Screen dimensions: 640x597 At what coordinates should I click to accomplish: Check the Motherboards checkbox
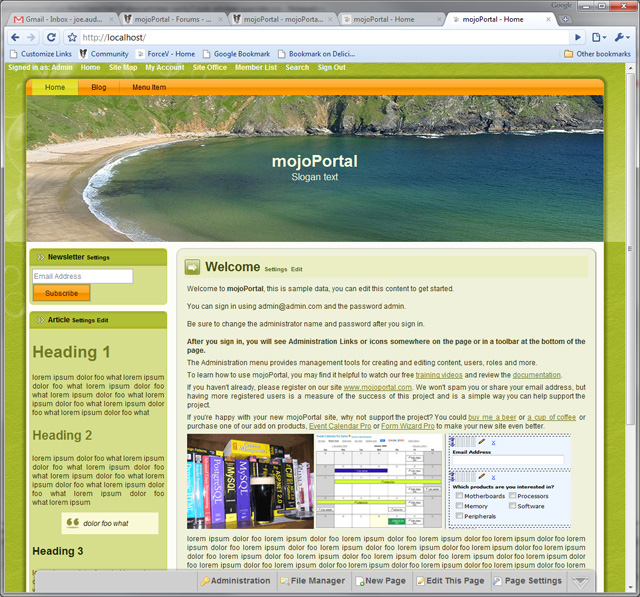click(x=459, y=496)
